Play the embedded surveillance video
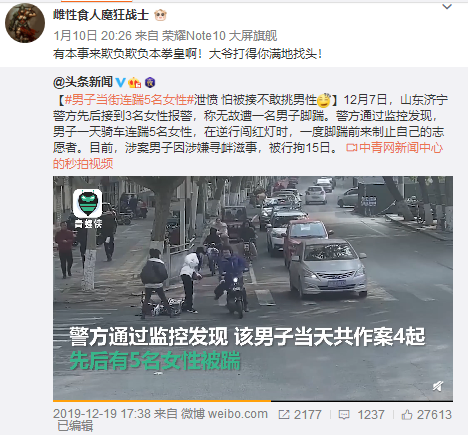Viewport: 468px width, 435px height. pyautogui.click(x=253, y=288)
